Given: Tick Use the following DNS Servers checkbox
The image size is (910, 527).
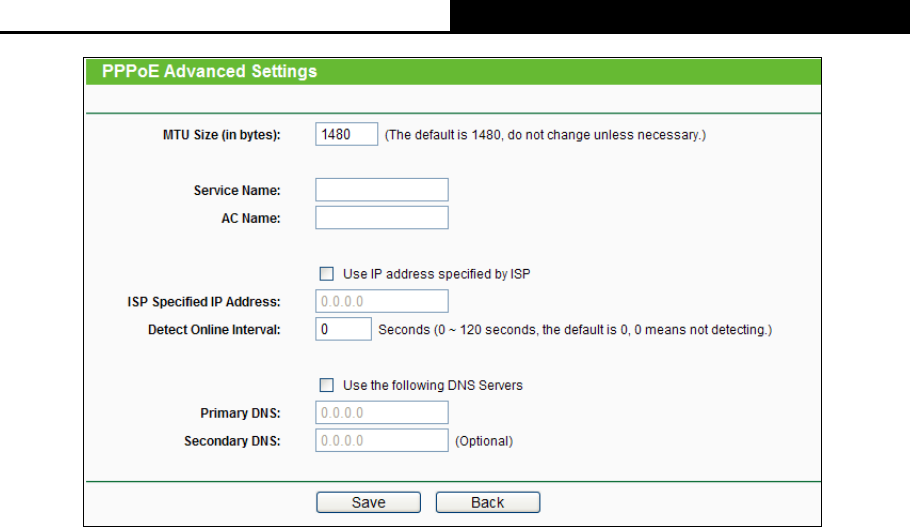Looking at the screenshot, I should (x=327, y=385).
